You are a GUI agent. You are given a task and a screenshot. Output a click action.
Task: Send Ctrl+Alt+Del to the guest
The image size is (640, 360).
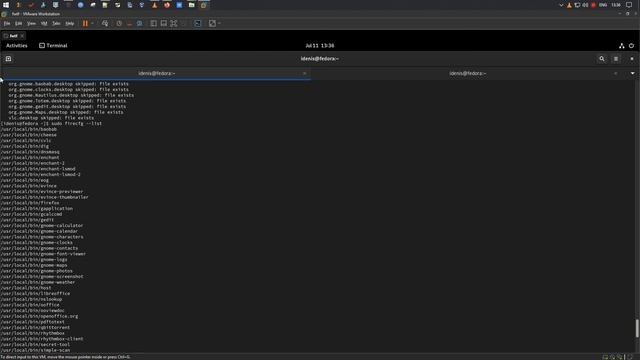click(105, 24)
